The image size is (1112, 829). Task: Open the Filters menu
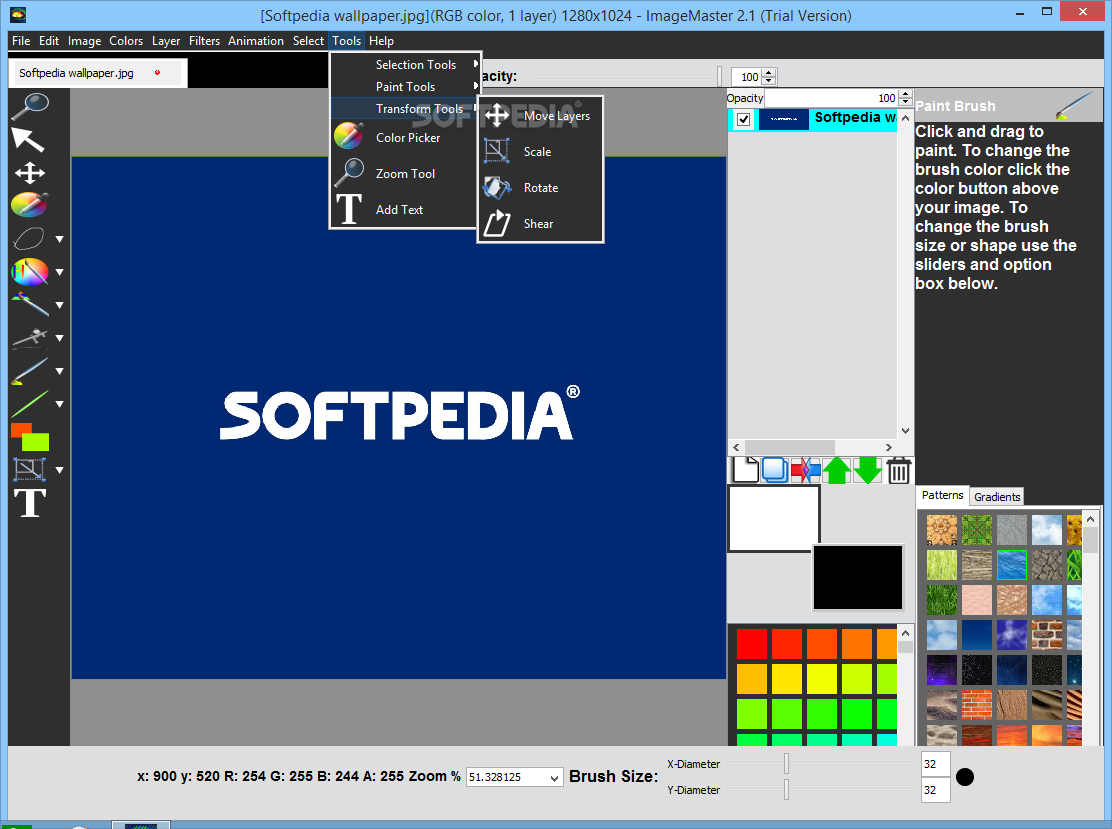click(x=204, y=40)
